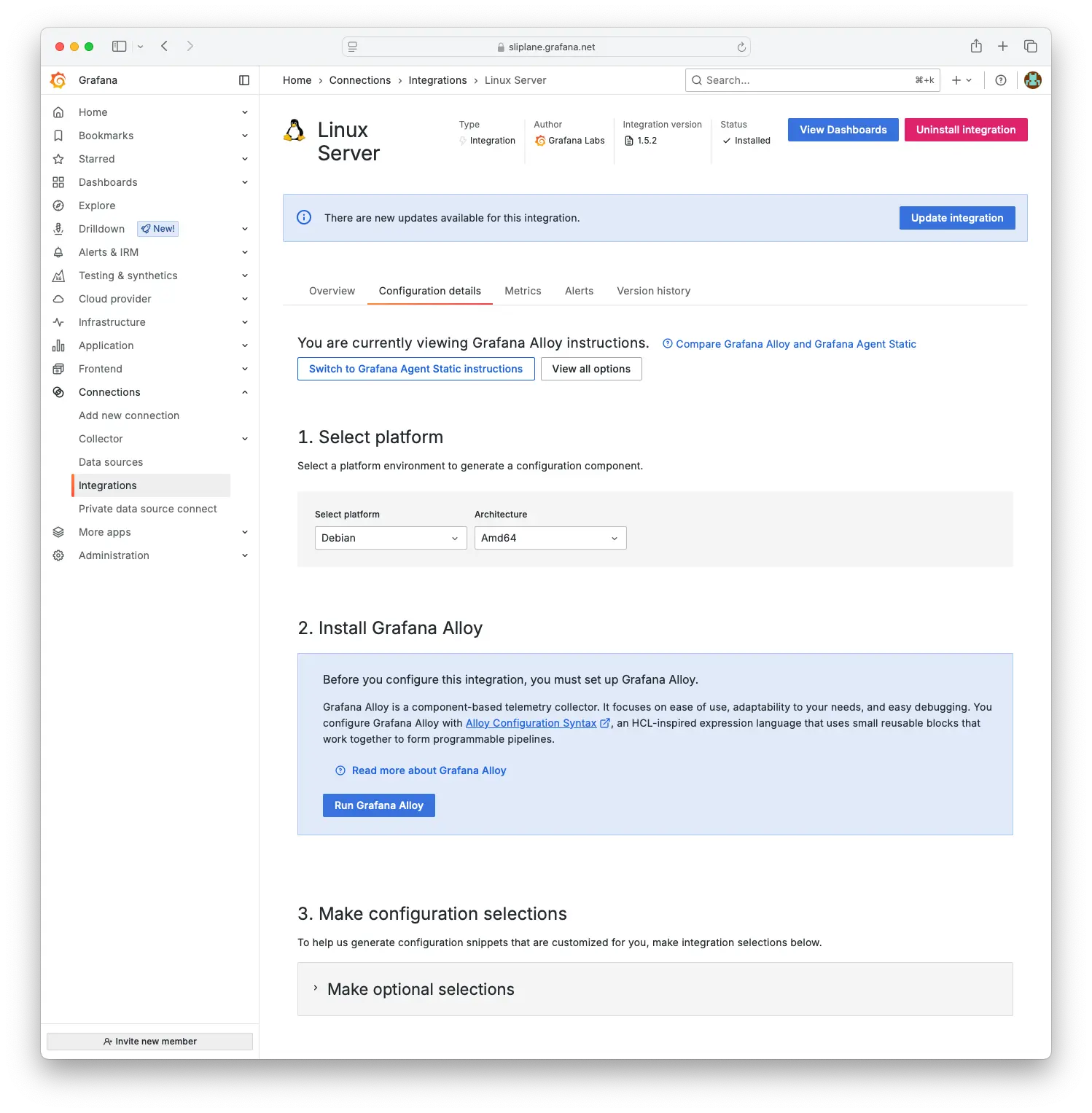Open the help question mark icon
1092x1113 pixels.
point(1001,80)
